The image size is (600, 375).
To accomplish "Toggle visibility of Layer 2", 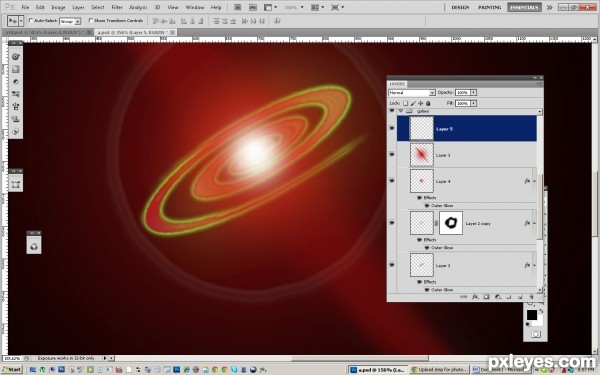I will (x=392, y=265).
